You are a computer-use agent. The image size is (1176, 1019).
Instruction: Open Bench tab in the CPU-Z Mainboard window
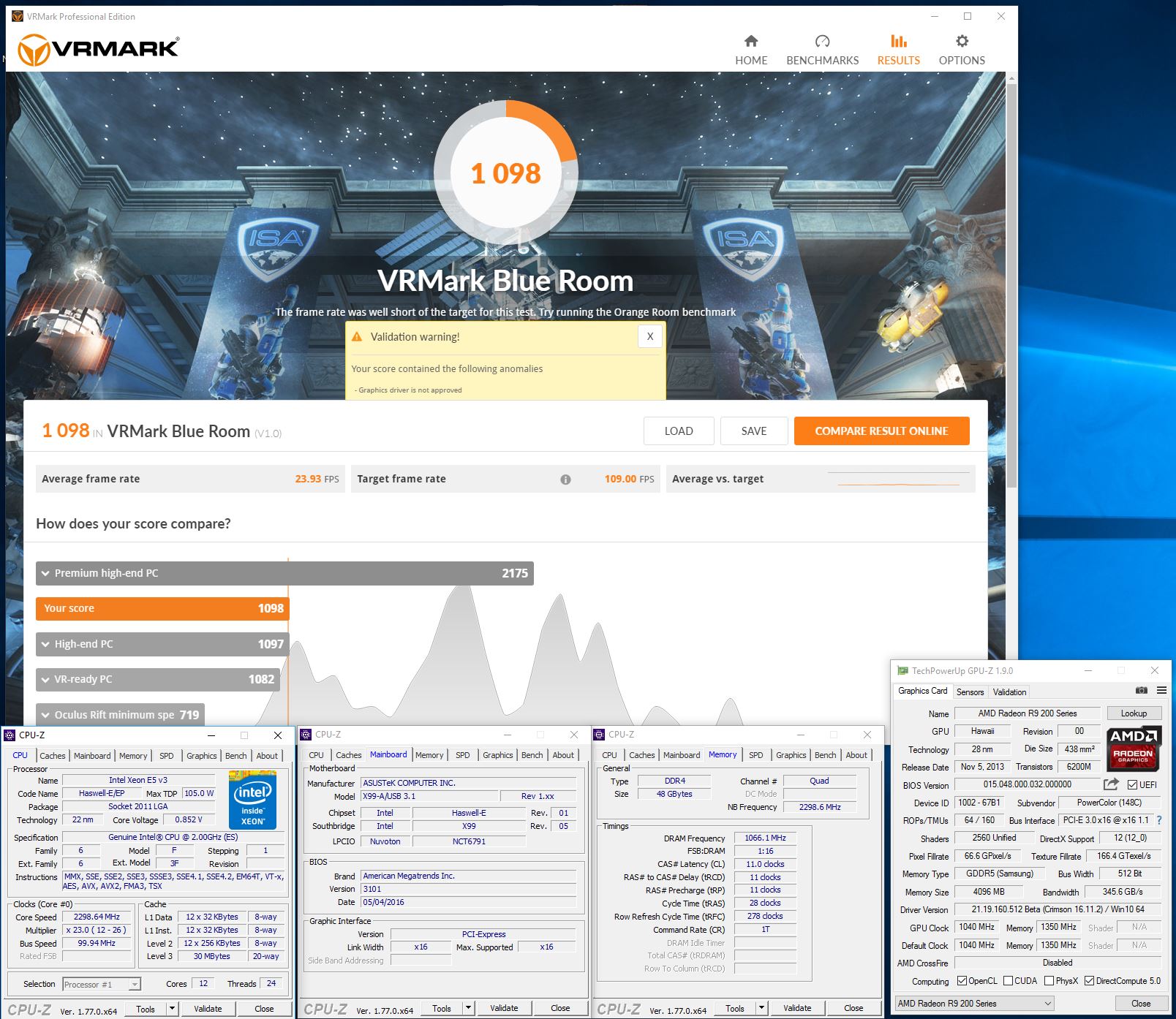[532, 755]
